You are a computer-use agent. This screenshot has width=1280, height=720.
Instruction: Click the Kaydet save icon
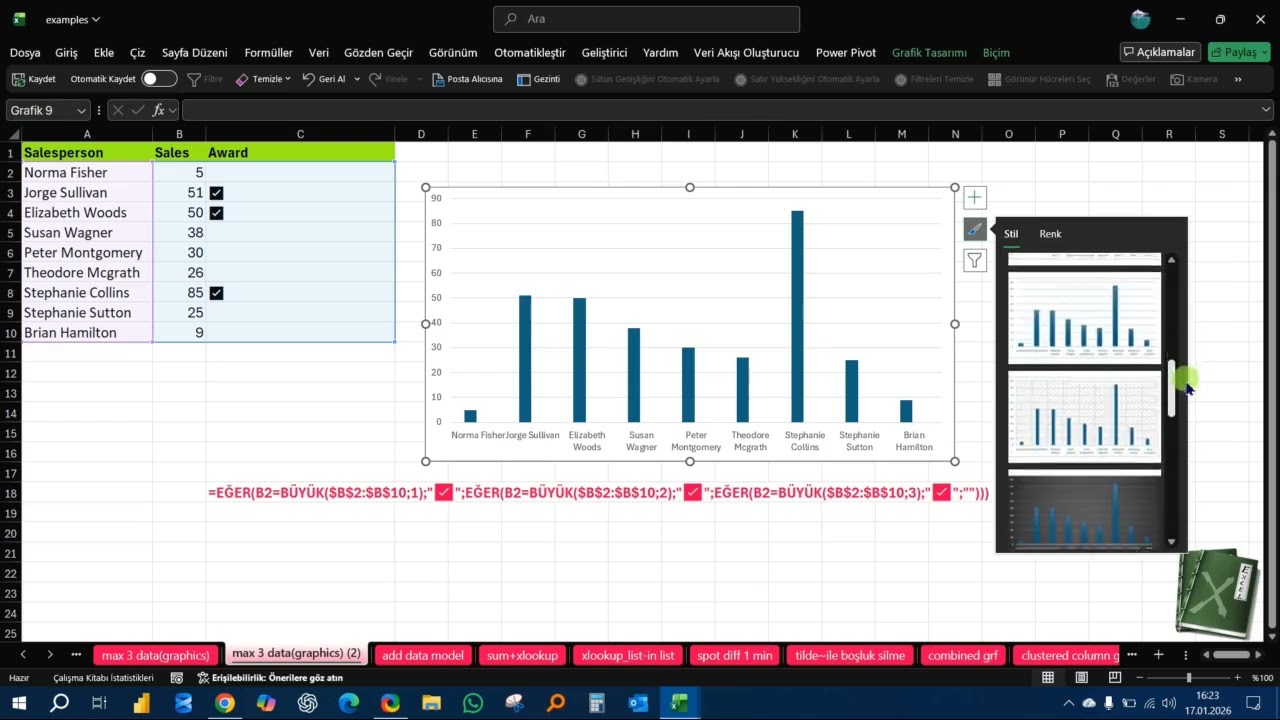[x=18, y=79]
